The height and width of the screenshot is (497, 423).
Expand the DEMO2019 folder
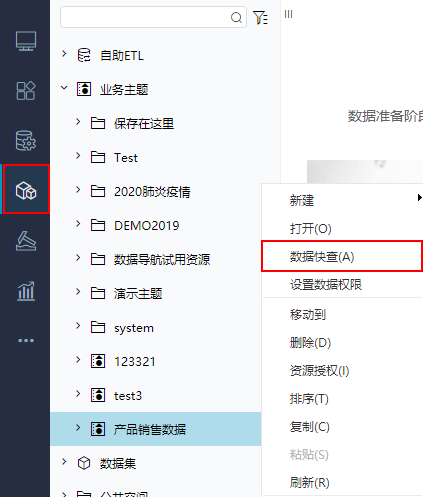78,224
